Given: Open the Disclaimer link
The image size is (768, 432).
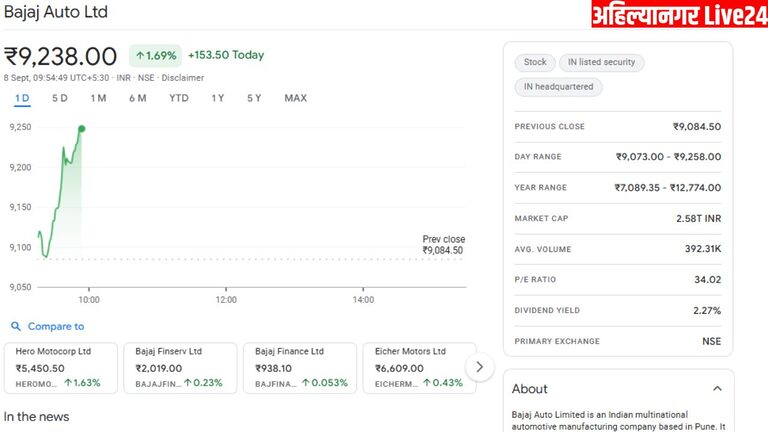Looking at the screenshot, I should 183,78.
